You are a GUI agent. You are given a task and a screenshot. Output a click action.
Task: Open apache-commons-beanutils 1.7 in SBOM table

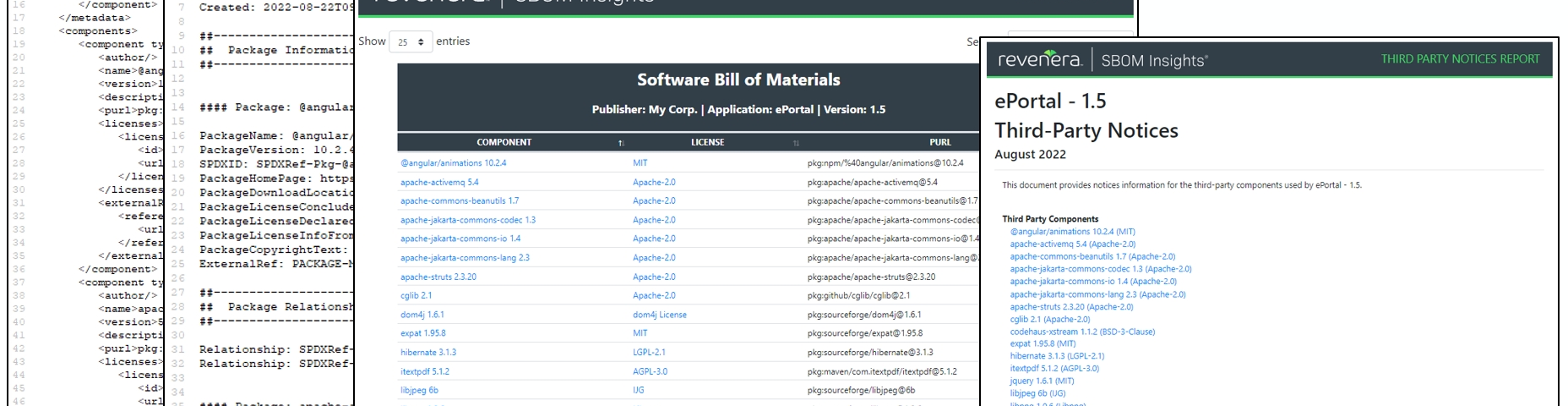pyautogui.click(x=460, y=201)
